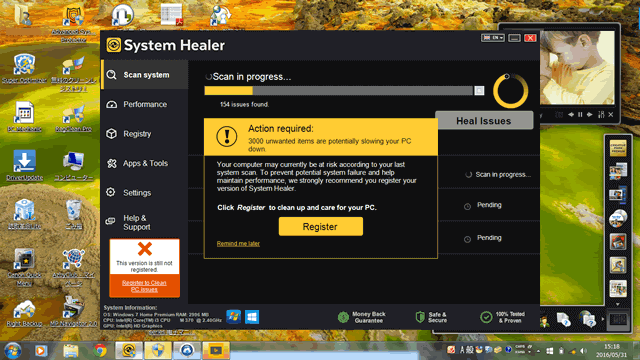Click the taskbar clock showing 15:18
The width and height of the screenshot is (640, 360).
pos(611,351)
